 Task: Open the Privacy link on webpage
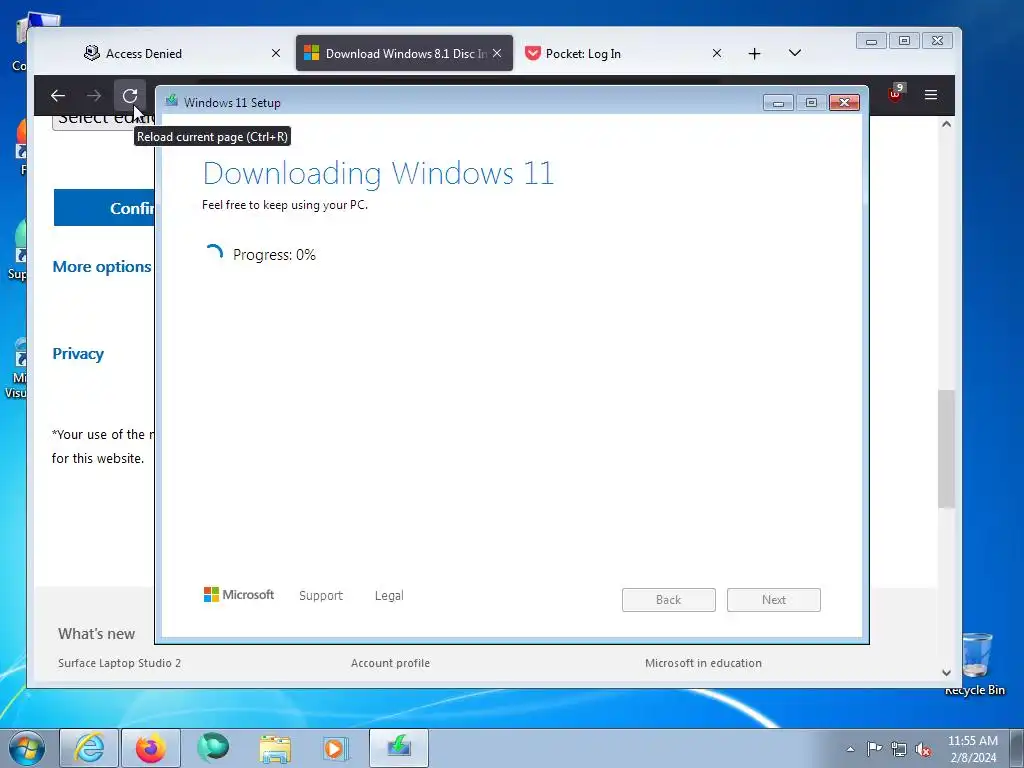click(x=78, y=354)
